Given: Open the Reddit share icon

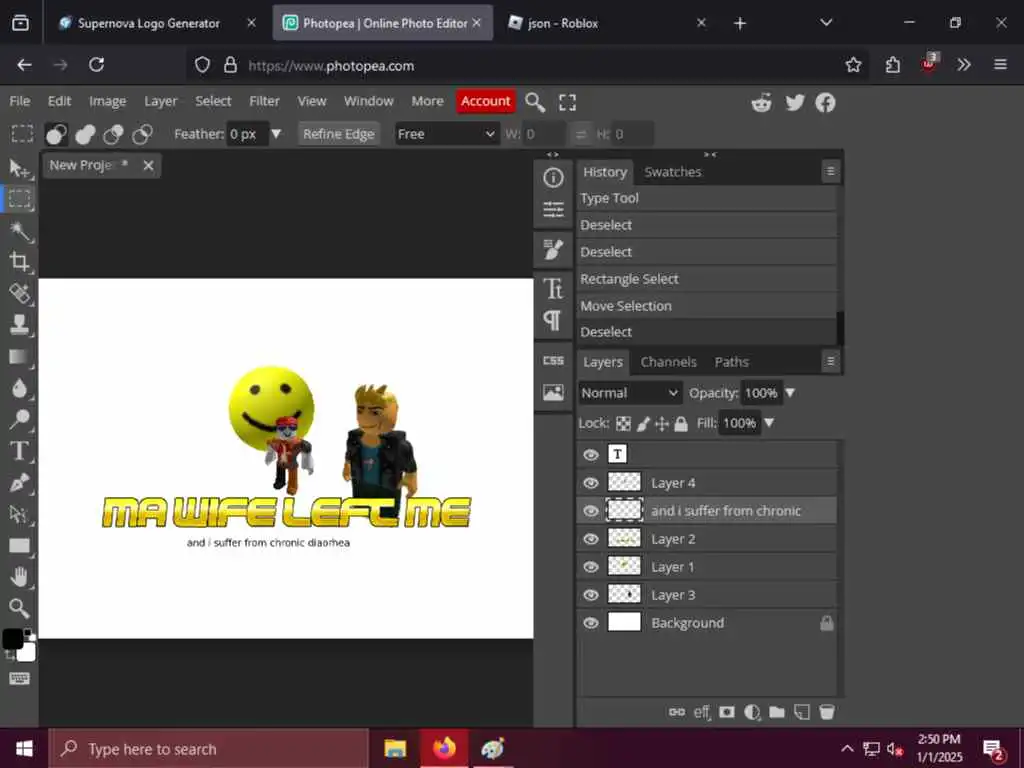Looking at the screenshot, I should point(761,103).
